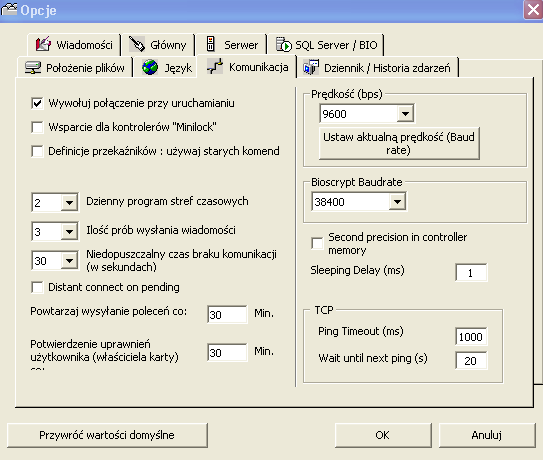Select the Komunikacja tab
Image resolution: width=543 pixels, height=460 pixels.
tap(247, 67)
